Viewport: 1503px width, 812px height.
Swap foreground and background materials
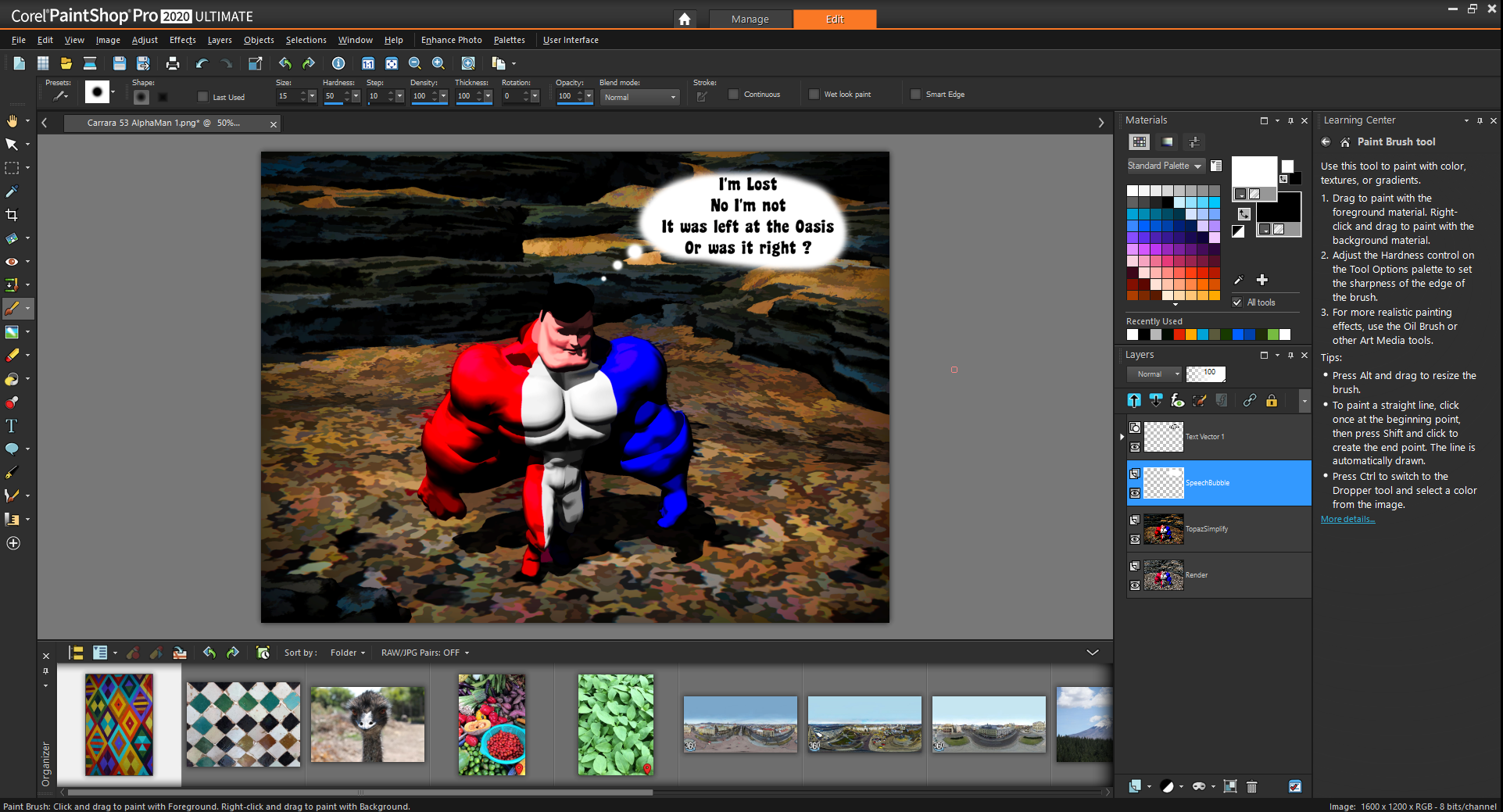1244,213
